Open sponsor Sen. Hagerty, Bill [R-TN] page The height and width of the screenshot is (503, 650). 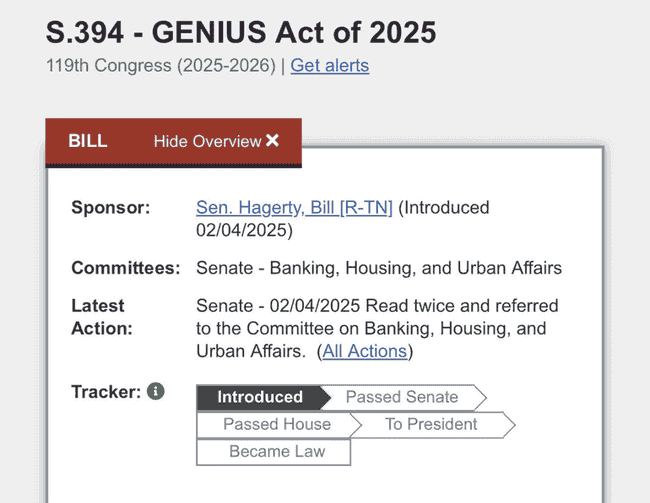pos(294,208)
